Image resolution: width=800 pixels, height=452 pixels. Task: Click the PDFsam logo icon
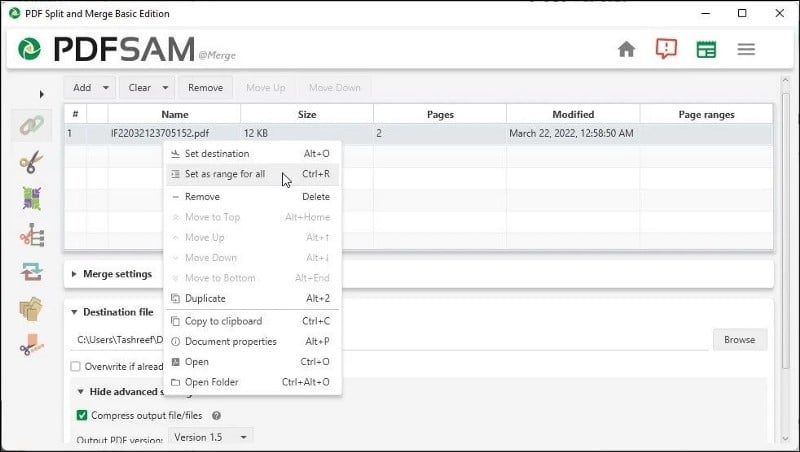(x=29, y=49)
